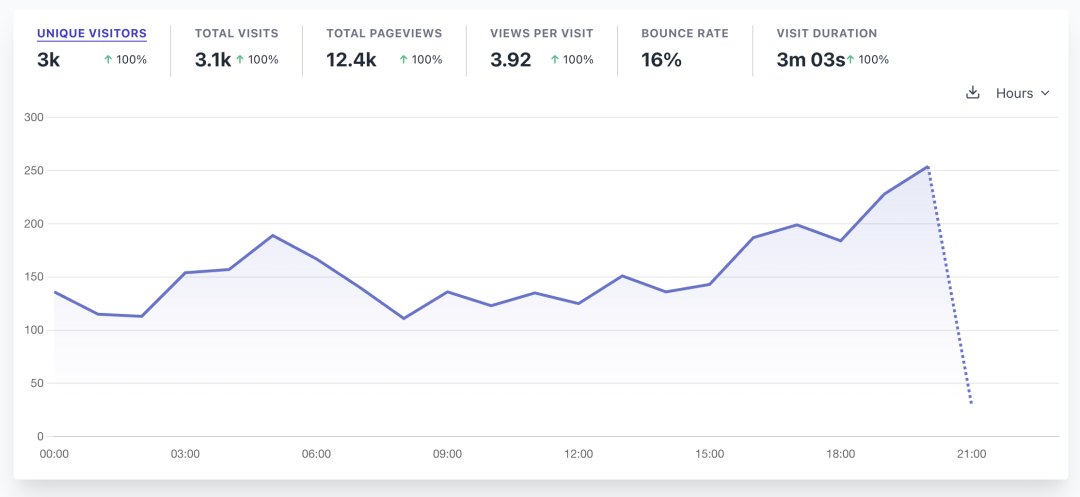Click the 18:00 x-axis label

point(840,454)
